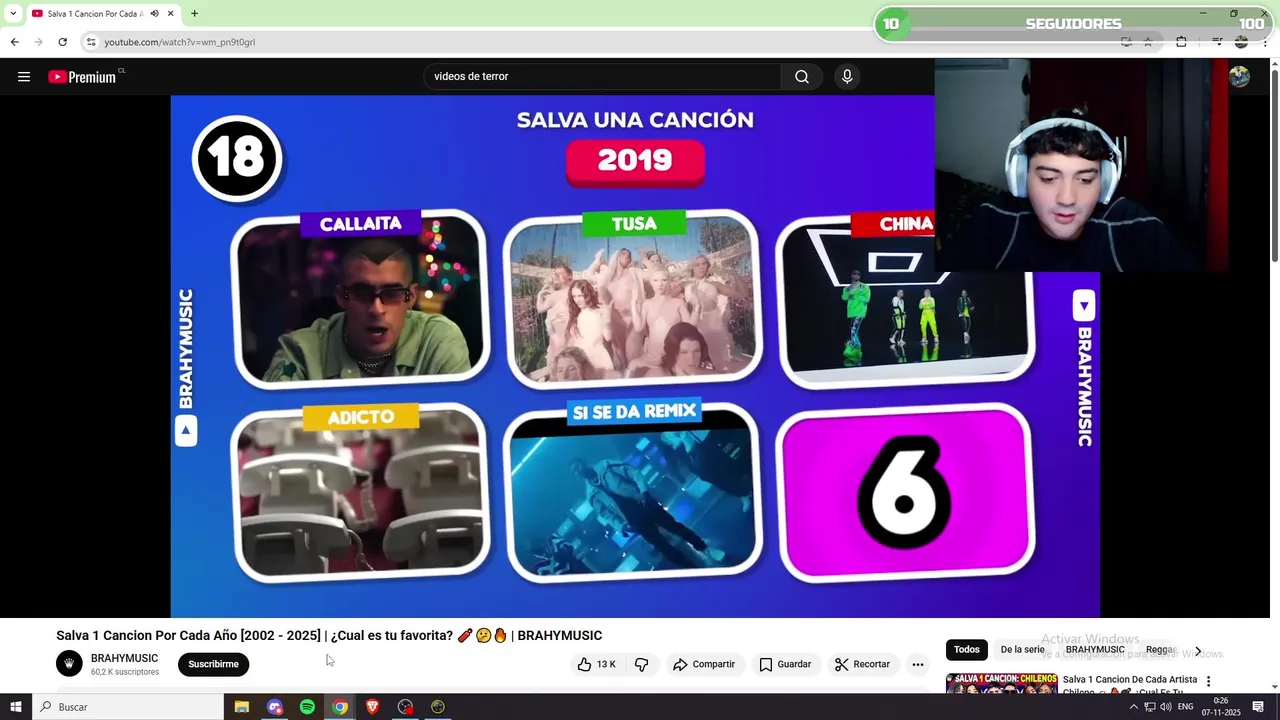The width and height of the screenshot is (1280, 720).
Task: Open SALVA 1 CANCION CHILENOS thumbnail
Action: click(x=1001, y=684)
